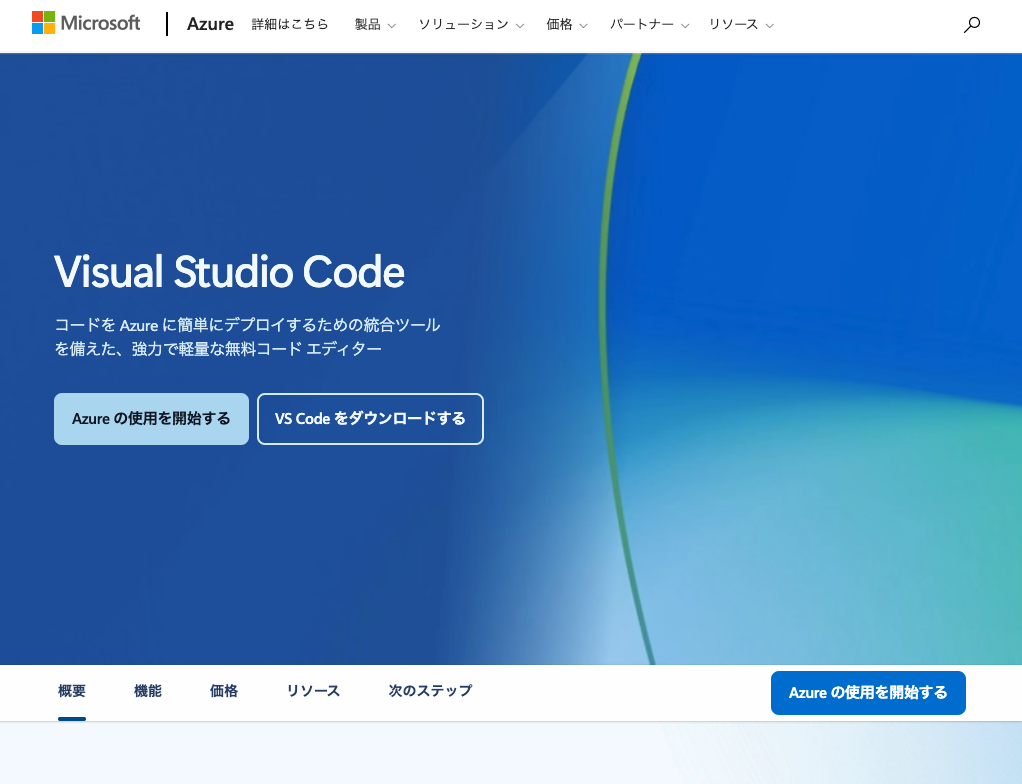The height and width of the screenshot is (784, 1022).
Task: Switch to the 機能 tab
Action: pos(148,691)
